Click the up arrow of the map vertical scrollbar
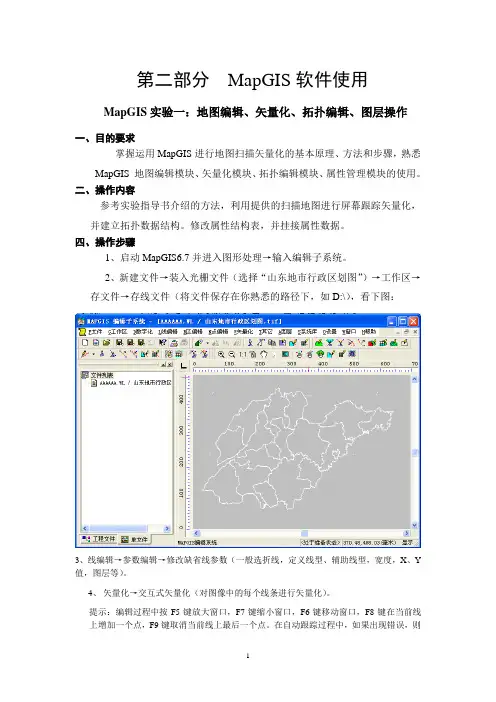 click(415, 379)
